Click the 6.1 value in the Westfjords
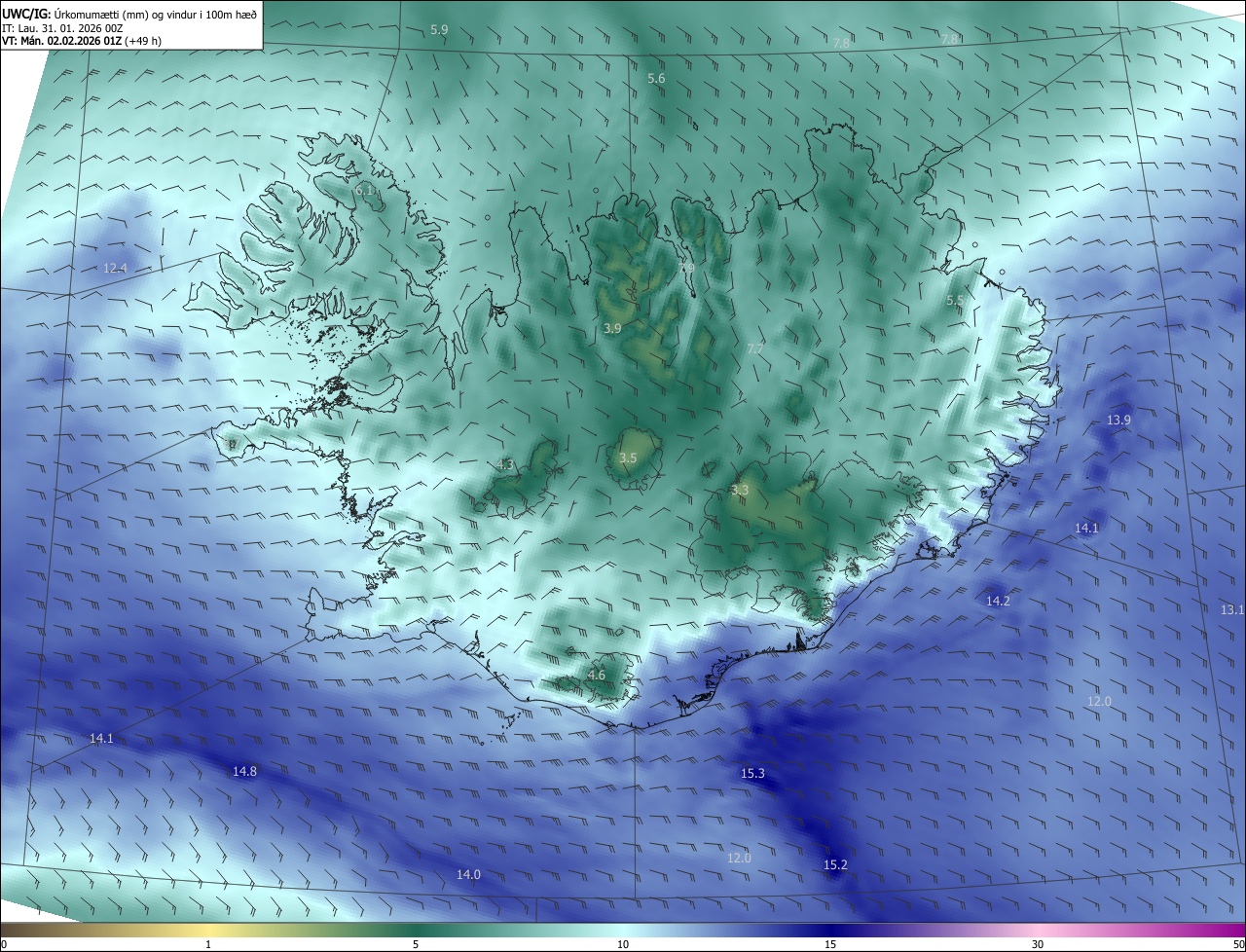This screenshot has width=1246, height=952. tap(364, 190)
